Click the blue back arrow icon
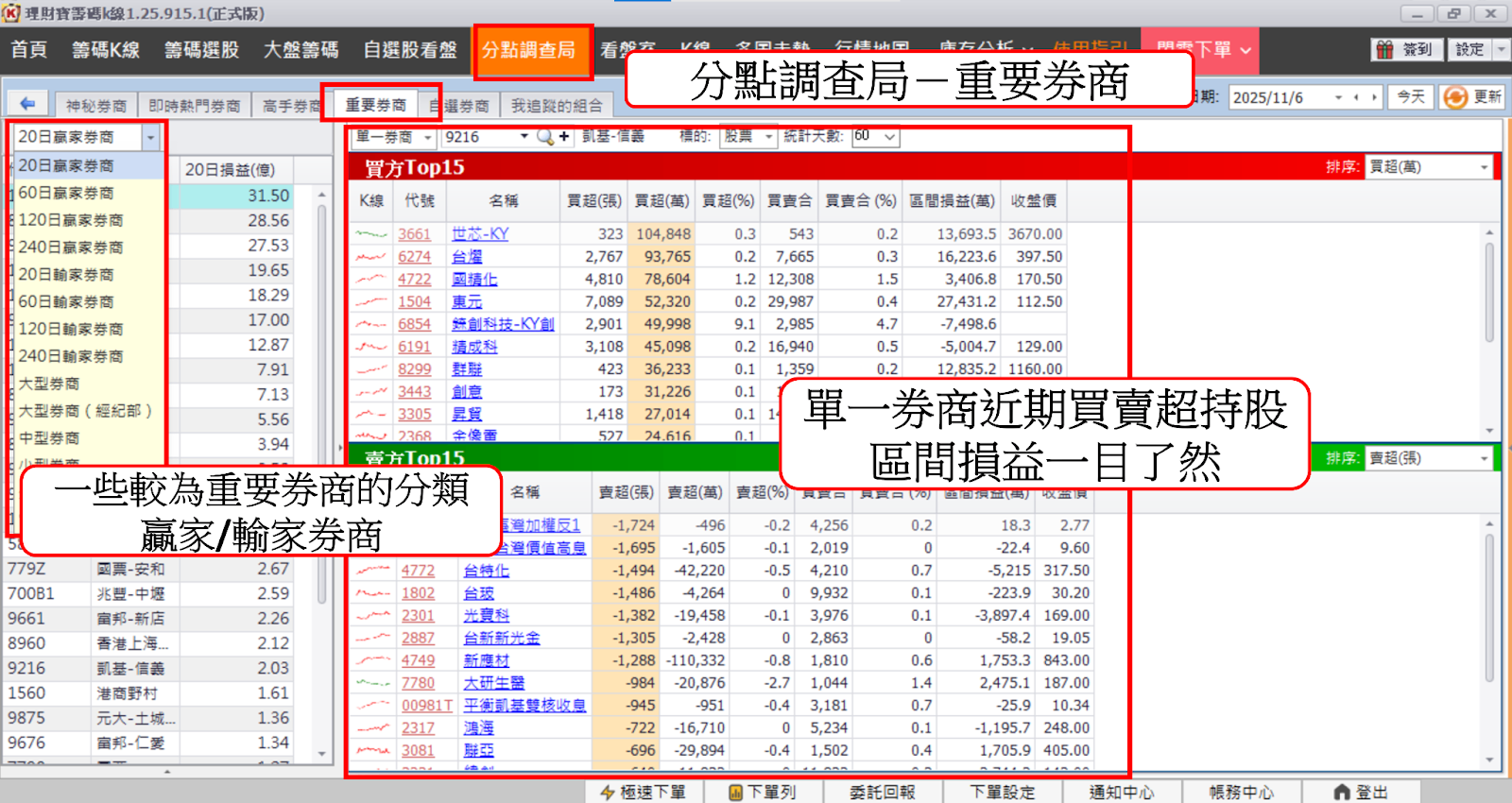 click(x=28, y=104)
